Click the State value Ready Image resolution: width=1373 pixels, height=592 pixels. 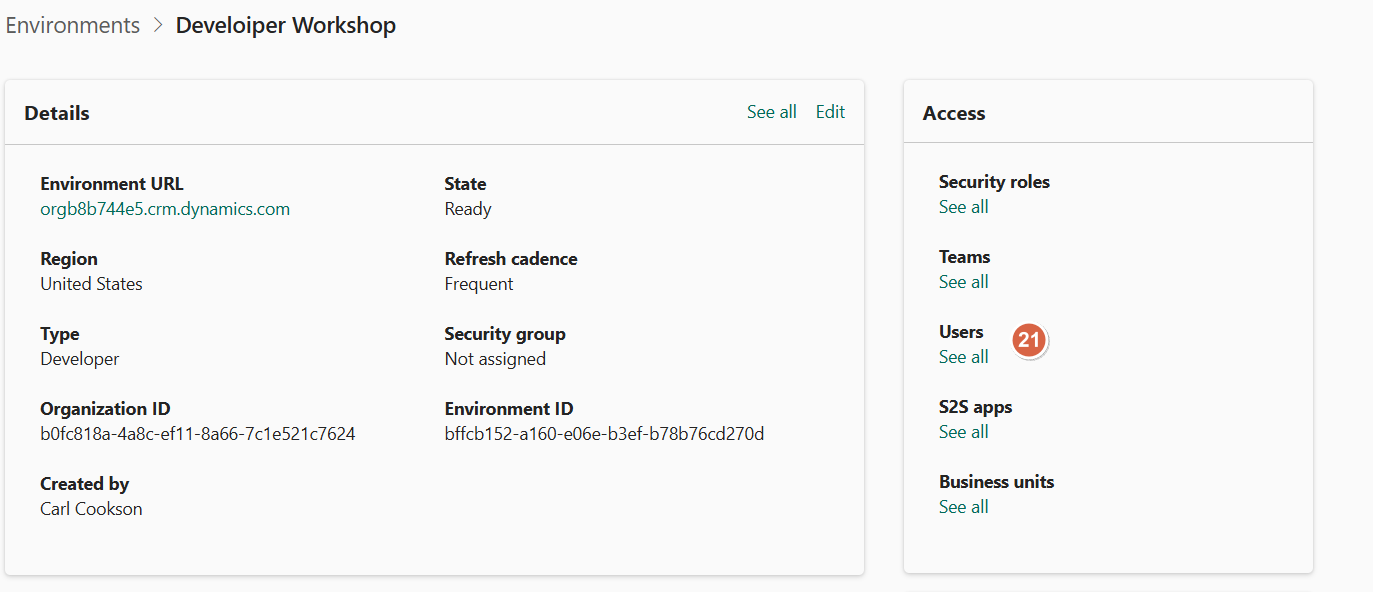[x=467, y=208]
